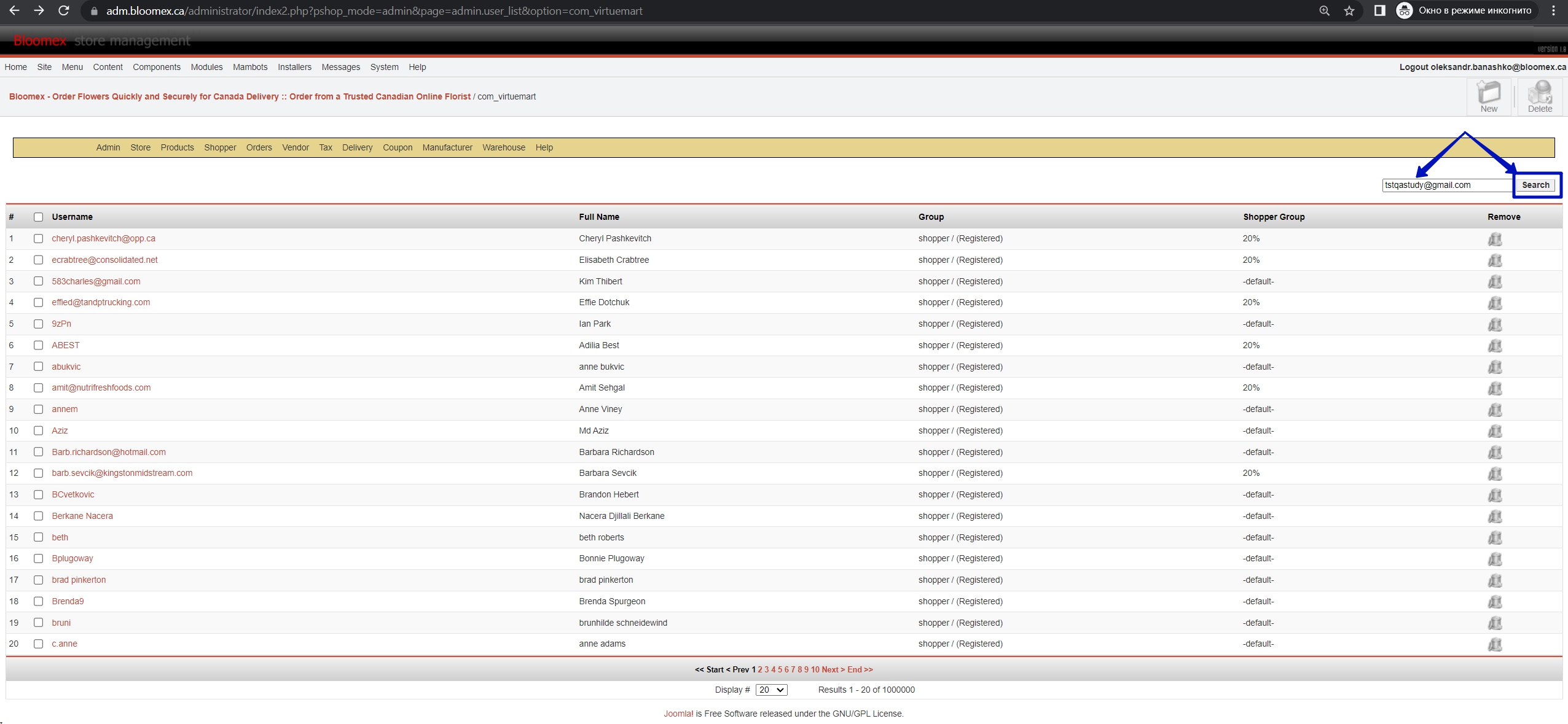This screenshot has height=724, width=1568.
Task: Remove user anne adams via remove icon
Action: point(1495,644)
